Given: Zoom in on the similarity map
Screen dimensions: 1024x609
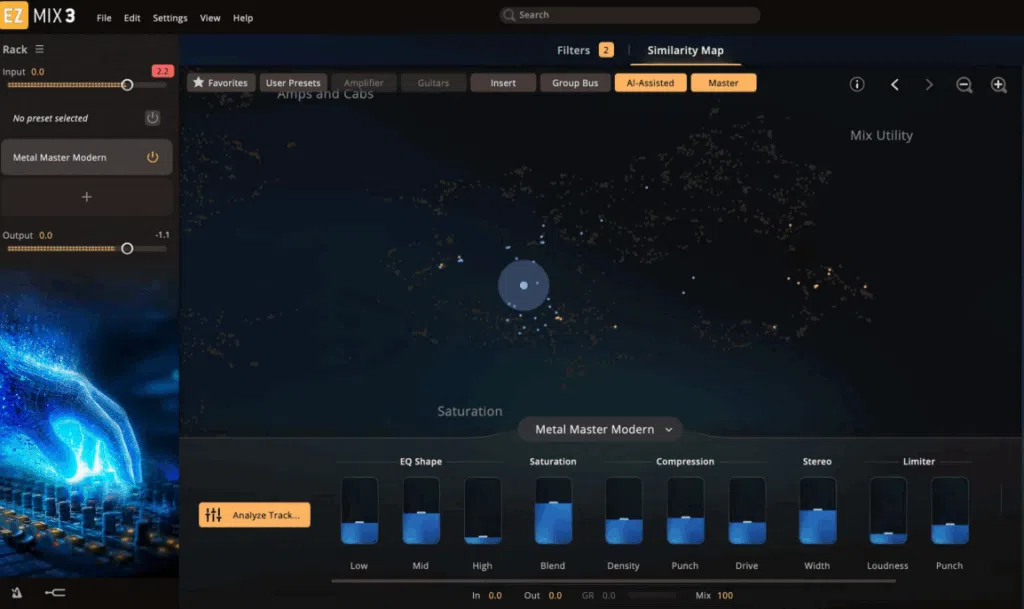Looking at the screenshot, I should [998, 85].
